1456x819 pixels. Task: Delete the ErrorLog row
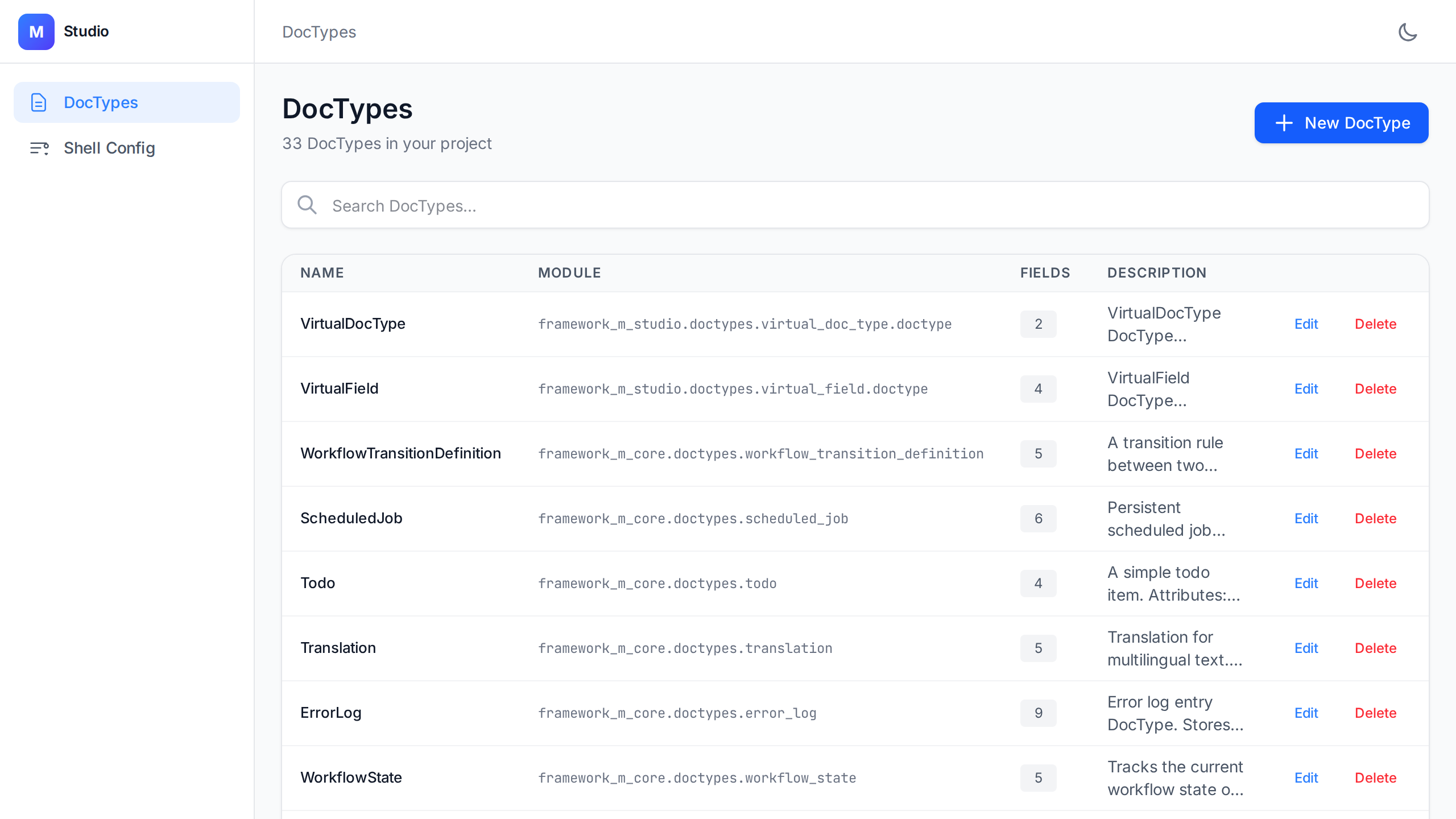pos(1375,713)
